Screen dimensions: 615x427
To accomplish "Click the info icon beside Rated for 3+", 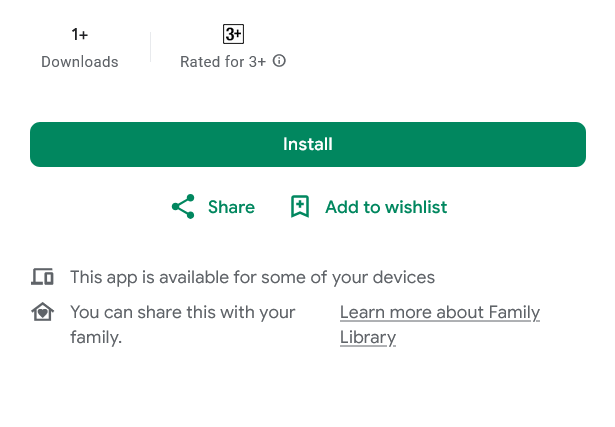I will (280, 61).
